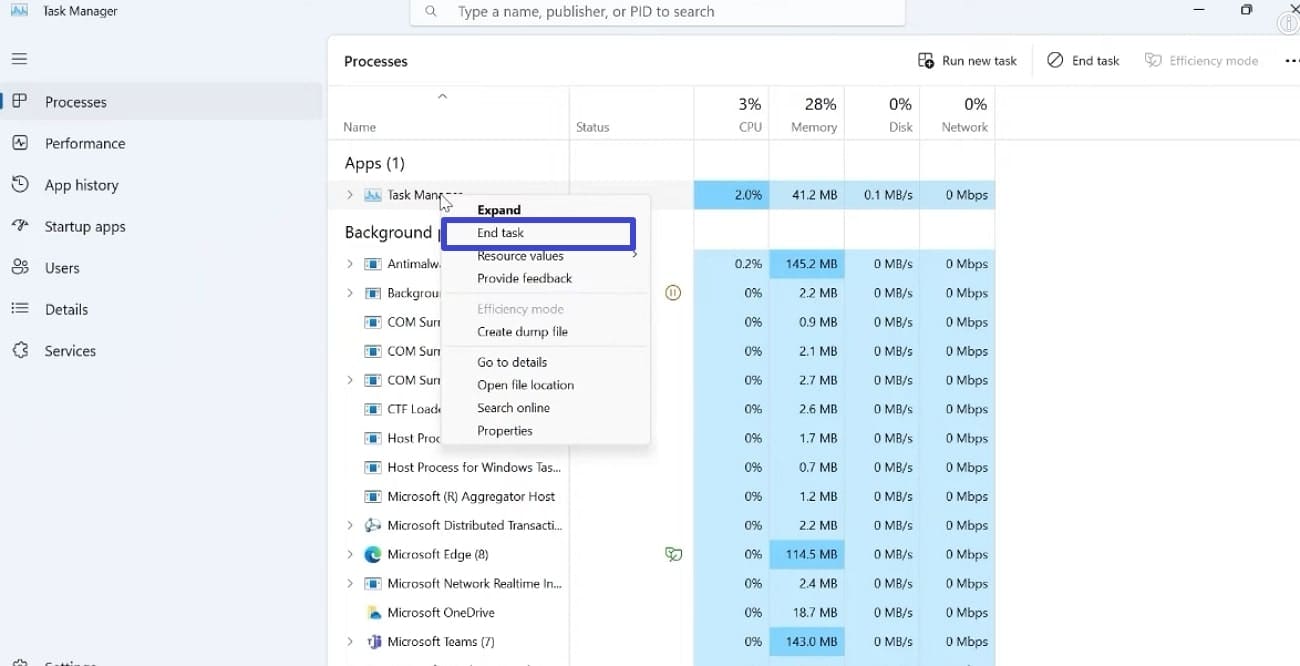The width and height of the screenshot is (1300, 666).
Task: Click the Microsoft Teams process icon
Action: pyautogui.click(x=373, y=642)
